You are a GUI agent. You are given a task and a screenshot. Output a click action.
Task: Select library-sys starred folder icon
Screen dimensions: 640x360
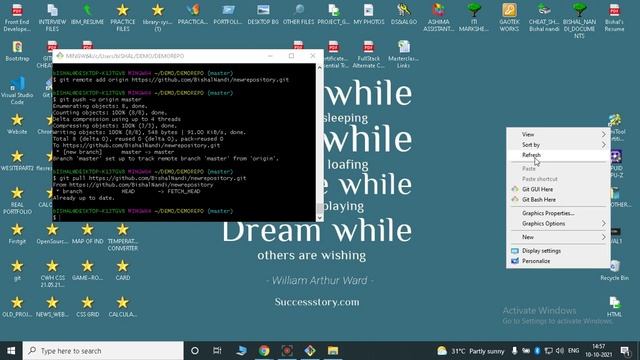click(x=158, y=17)
